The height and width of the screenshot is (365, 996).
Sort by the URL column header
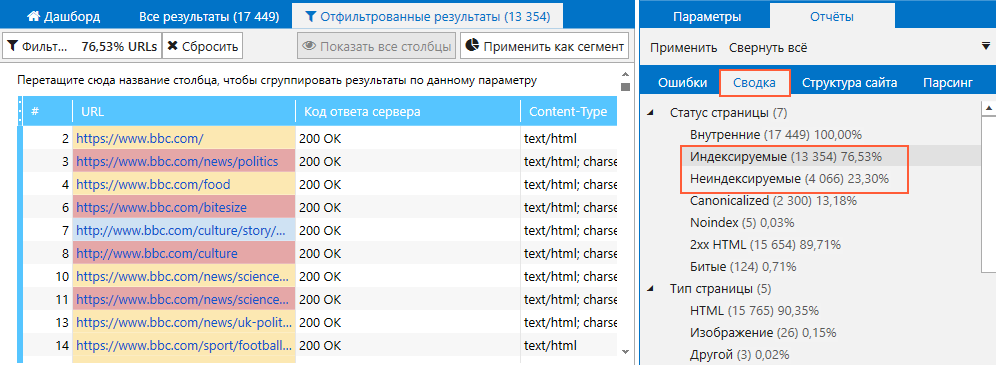click(184, 112)
